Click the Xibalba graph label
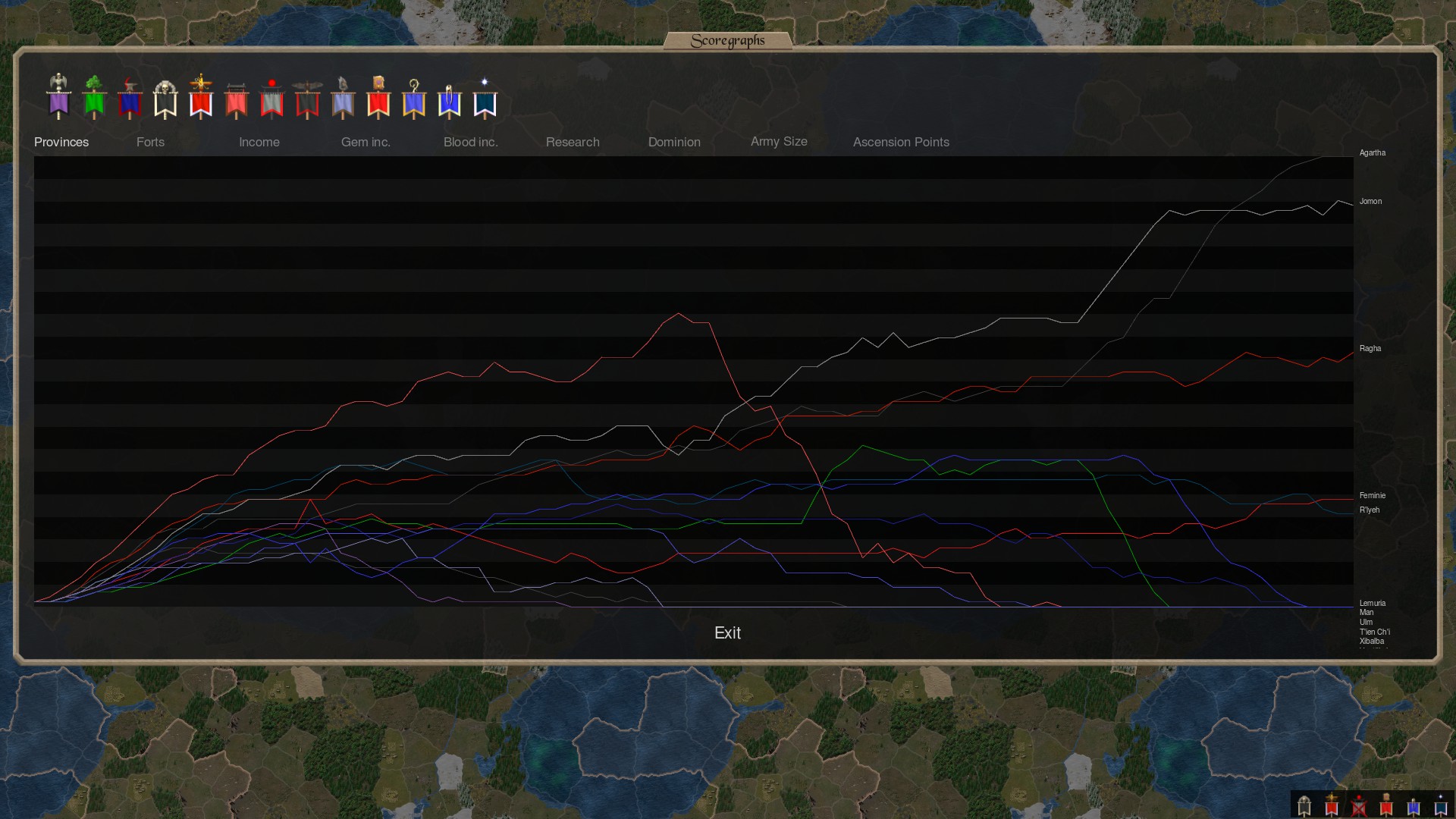The image size is (1456, 819). click(1371, 641)
